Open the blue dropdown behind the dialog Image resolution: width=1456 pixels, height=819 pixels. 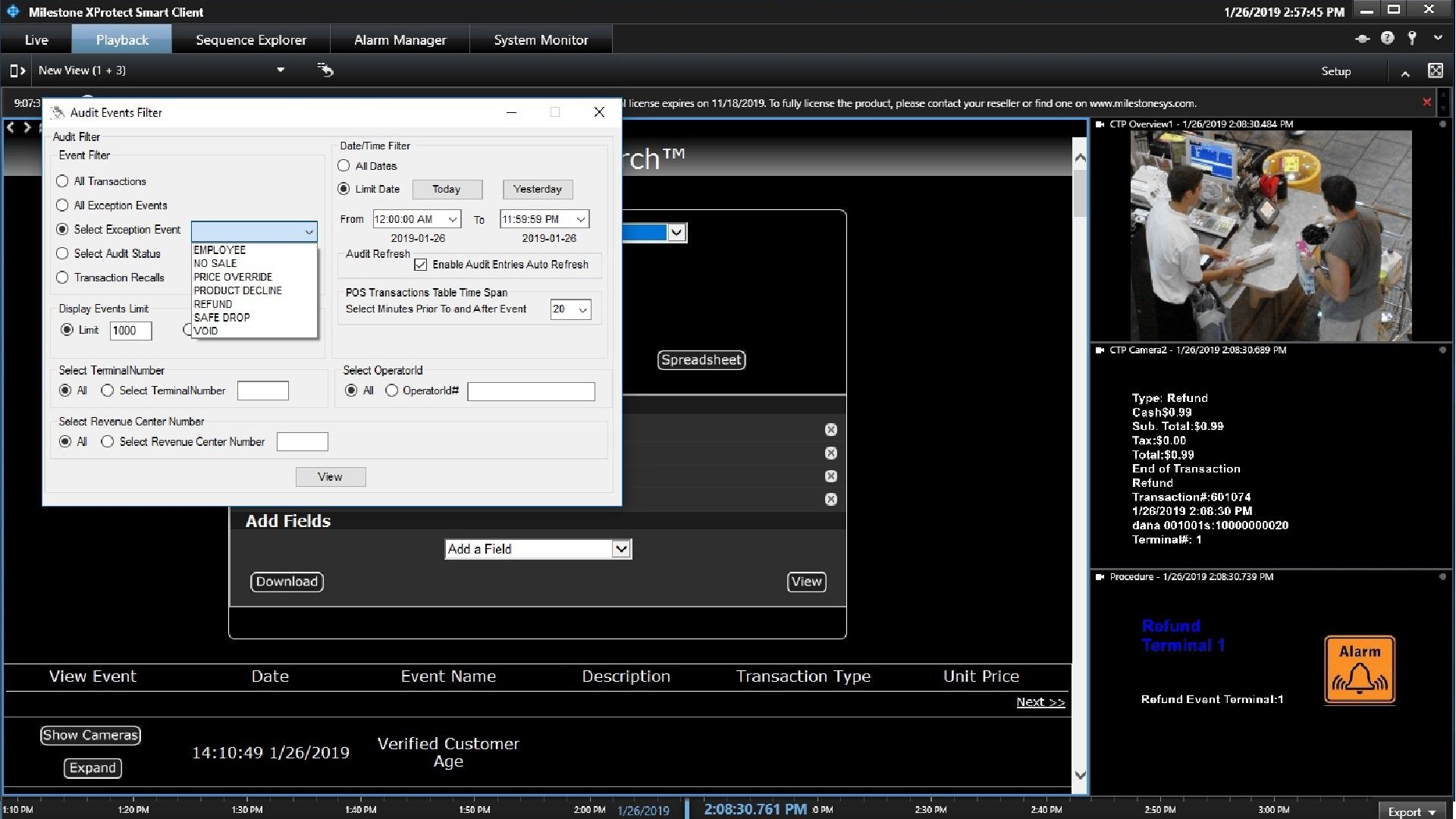tap(677, 233)
